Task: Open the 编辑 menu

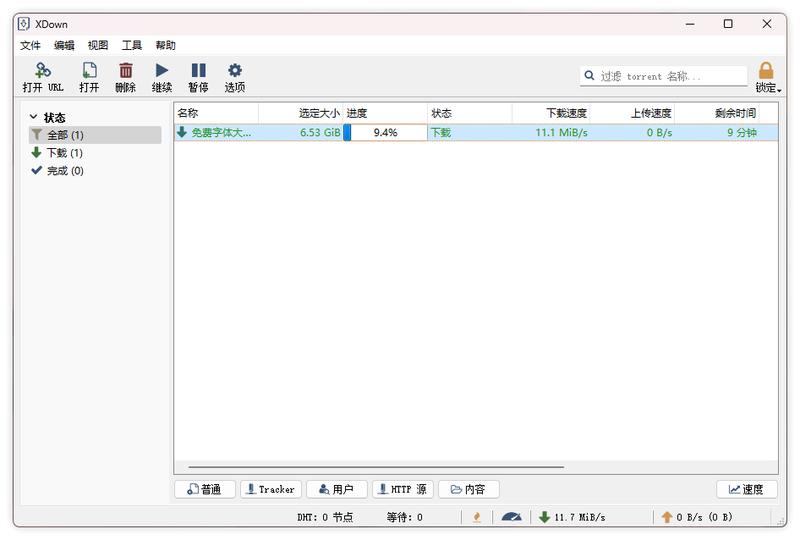Action: [x=64, y=45]
